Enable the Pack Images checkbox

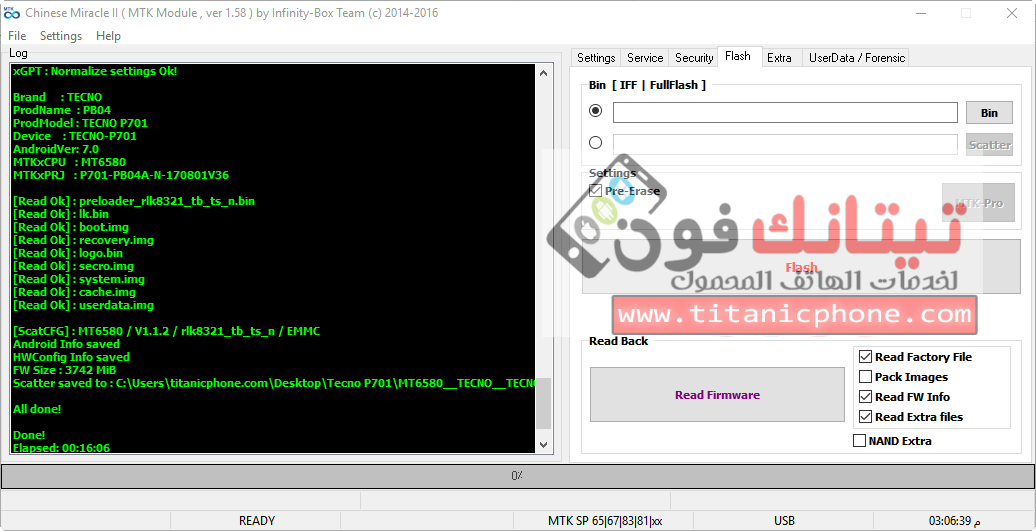(866, 377)
